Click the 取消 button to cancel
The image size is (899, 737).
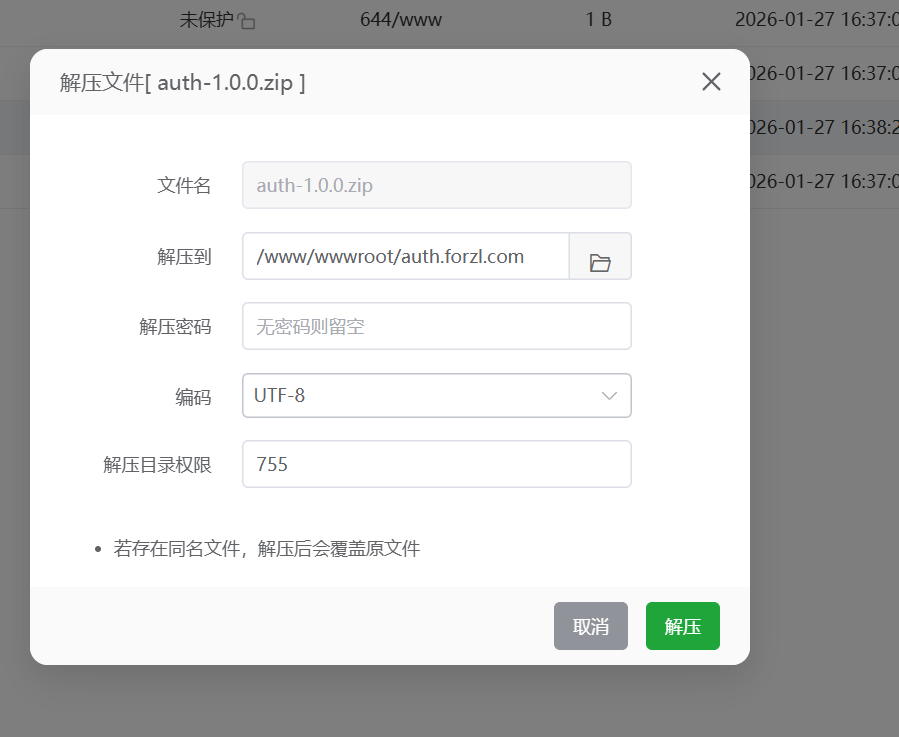tap(590, 624)
